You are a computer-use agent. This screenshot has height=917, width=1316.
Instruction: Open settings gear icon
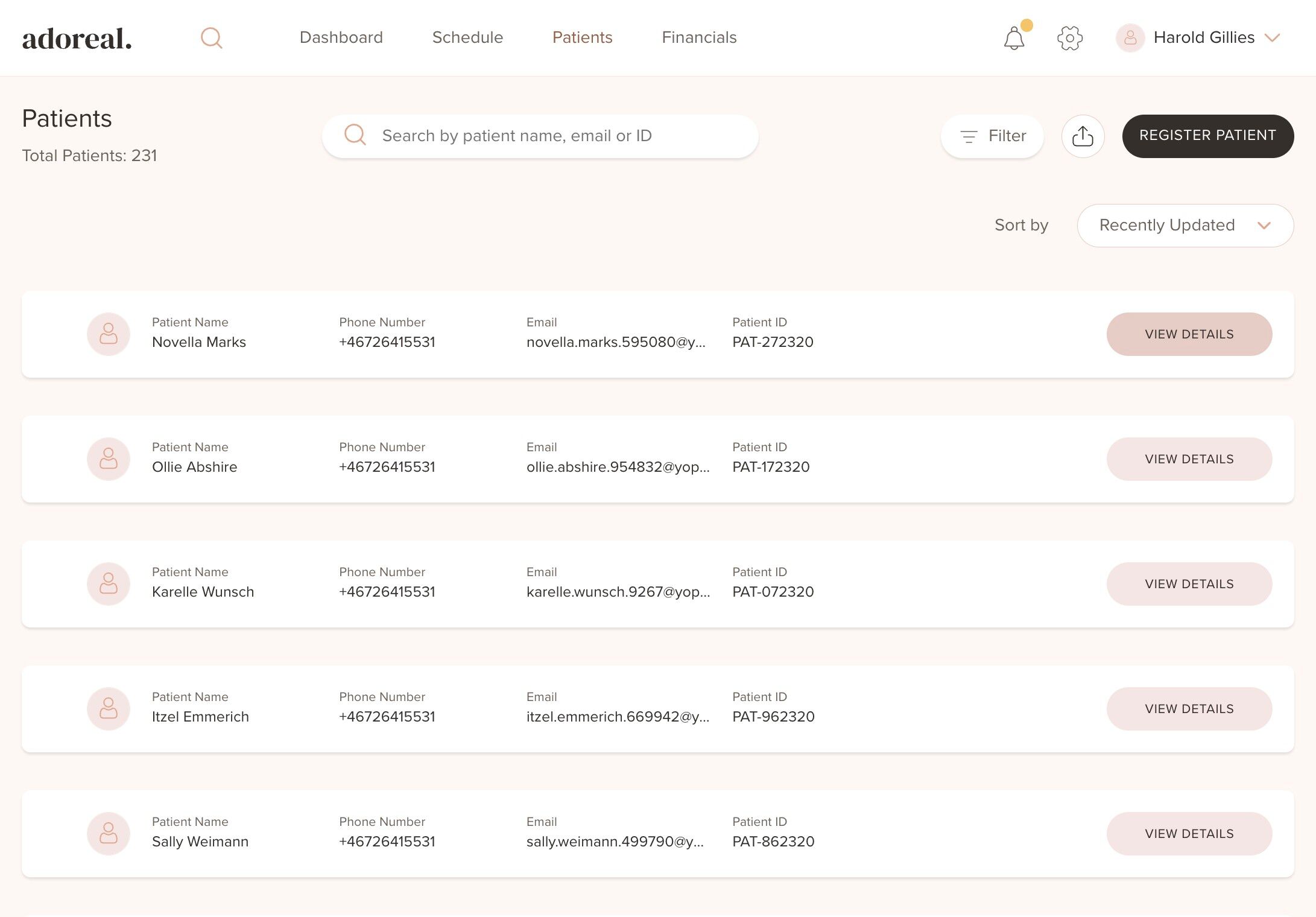coord(1070,38)
